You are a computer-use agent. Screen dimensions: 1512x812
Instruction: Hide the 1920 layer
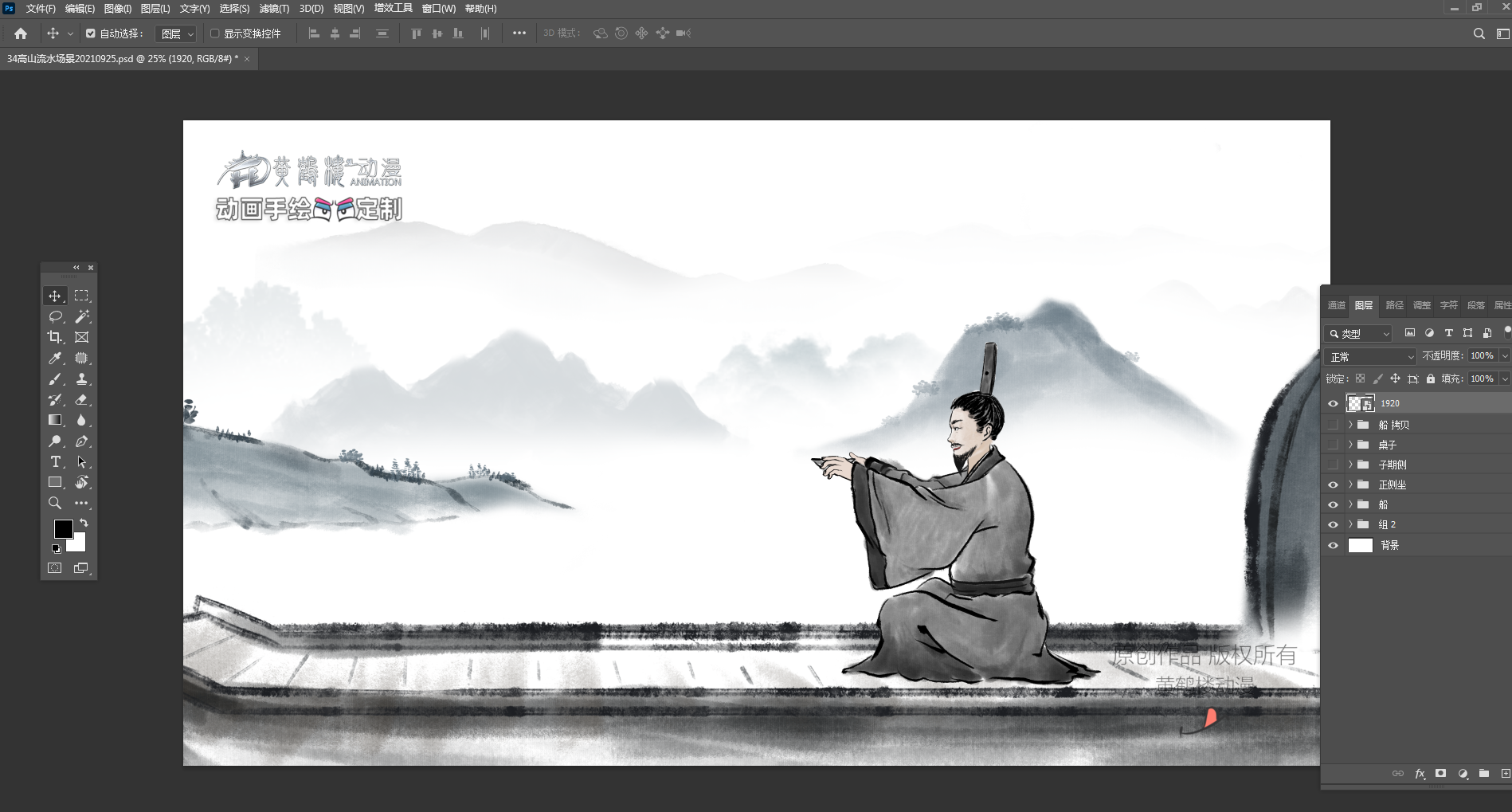[x=1333, y=403]
